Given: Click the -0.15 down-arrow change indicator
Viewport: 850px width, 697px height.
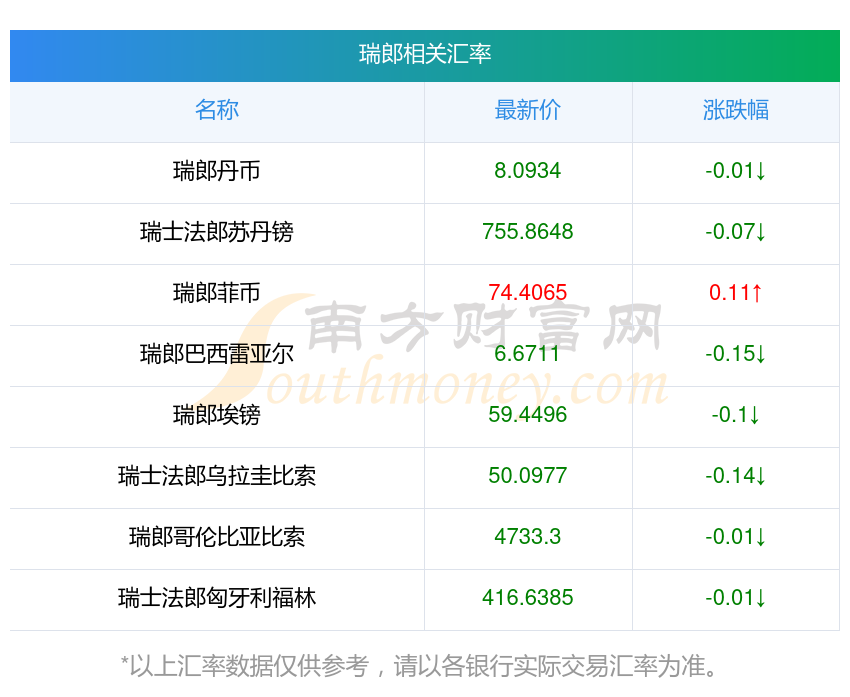Looking at the screenshot, I should tap(736, 354).
